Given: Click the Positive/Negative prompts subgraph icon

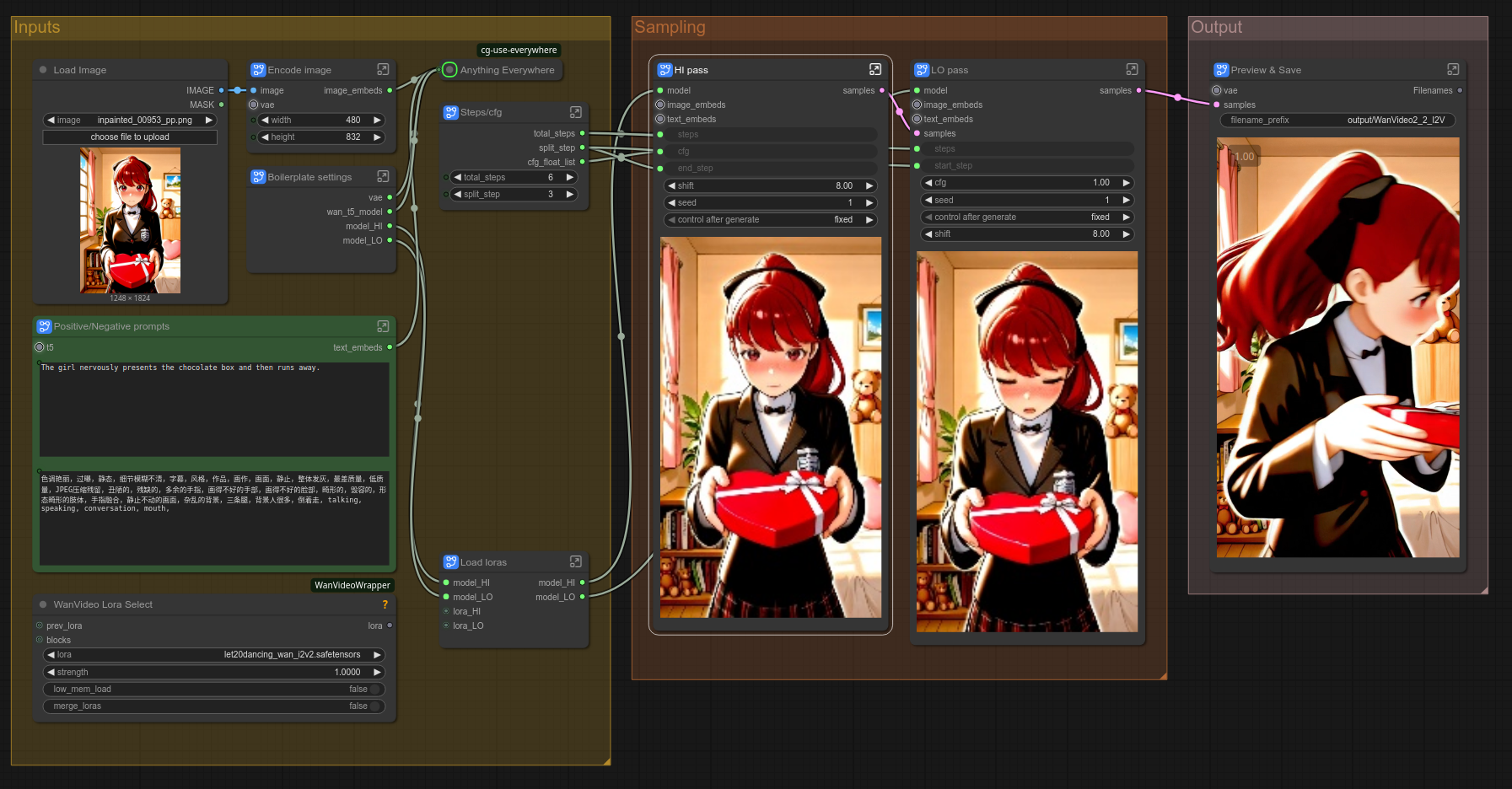Looking at the screenshot, I should [44, 326].
